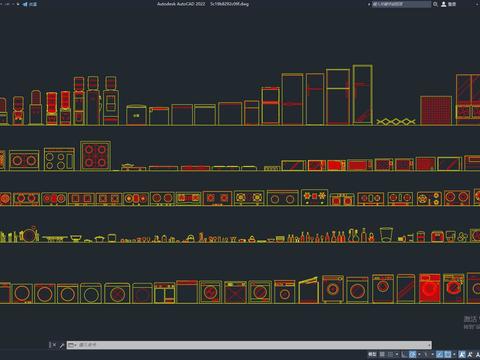This screenshot has height=360, width=480.
Task: Click the search box in title bar
Action: click(401, 4)
